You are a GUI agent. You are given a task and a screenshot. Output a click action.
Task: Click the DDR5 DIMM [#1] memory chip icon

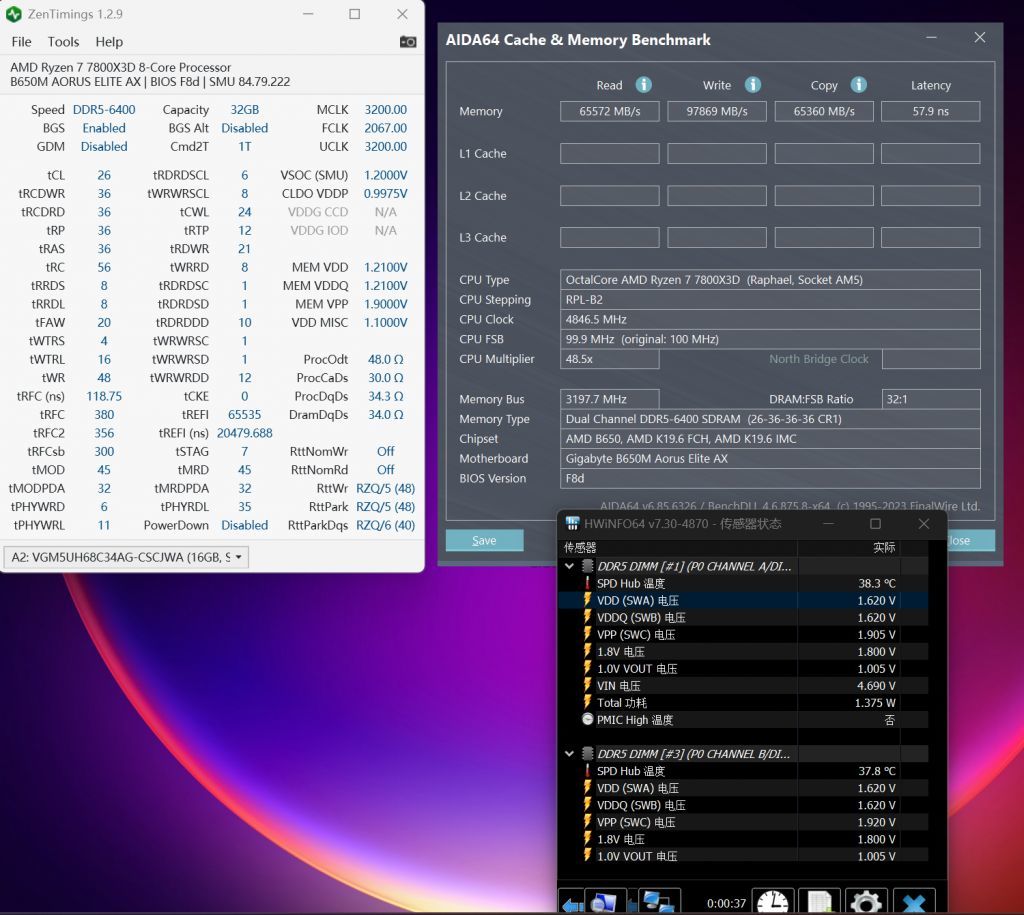tap(588, 566)
